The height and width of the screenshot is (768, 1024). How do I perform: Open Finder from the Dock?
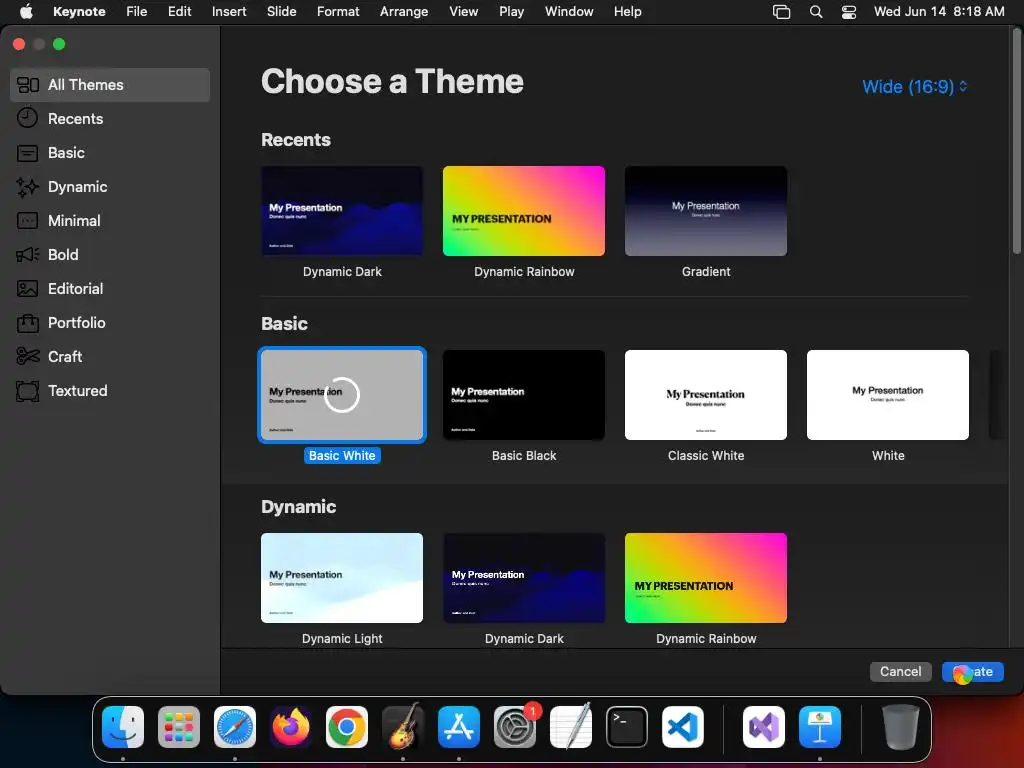pos(123,727)
